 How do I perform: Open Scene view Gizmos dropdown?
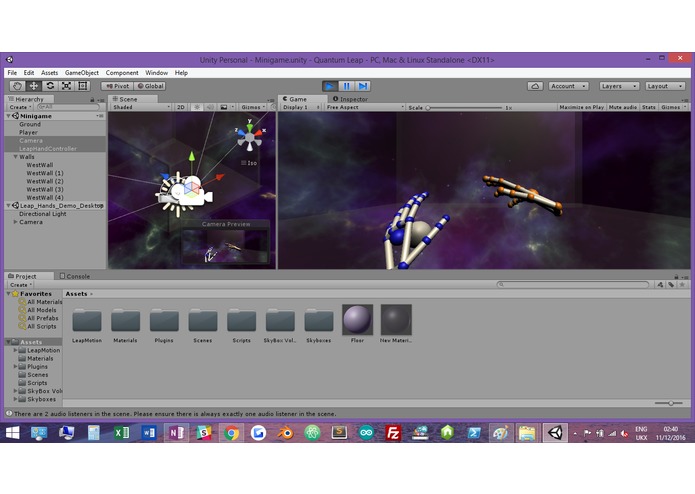point(253,107)
